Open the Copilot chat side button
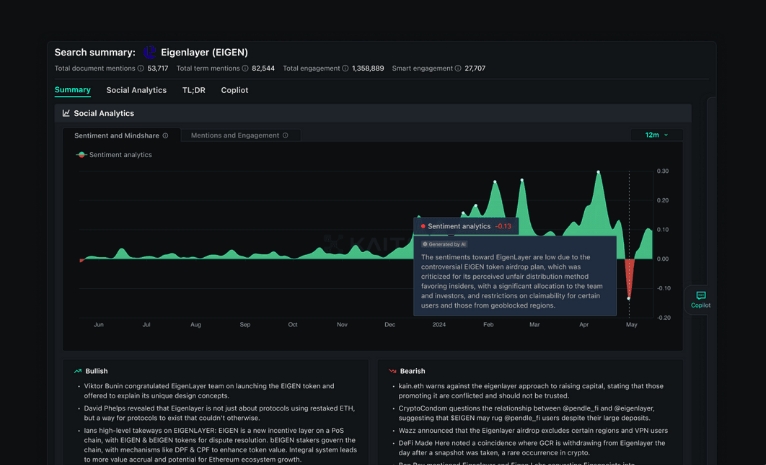766x465 pixels. 701,299
